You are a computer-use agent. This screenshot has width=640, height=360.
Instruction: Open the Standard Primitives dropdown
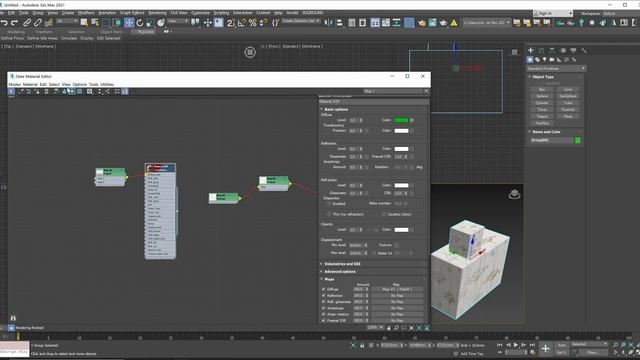[x=556, y=69]
